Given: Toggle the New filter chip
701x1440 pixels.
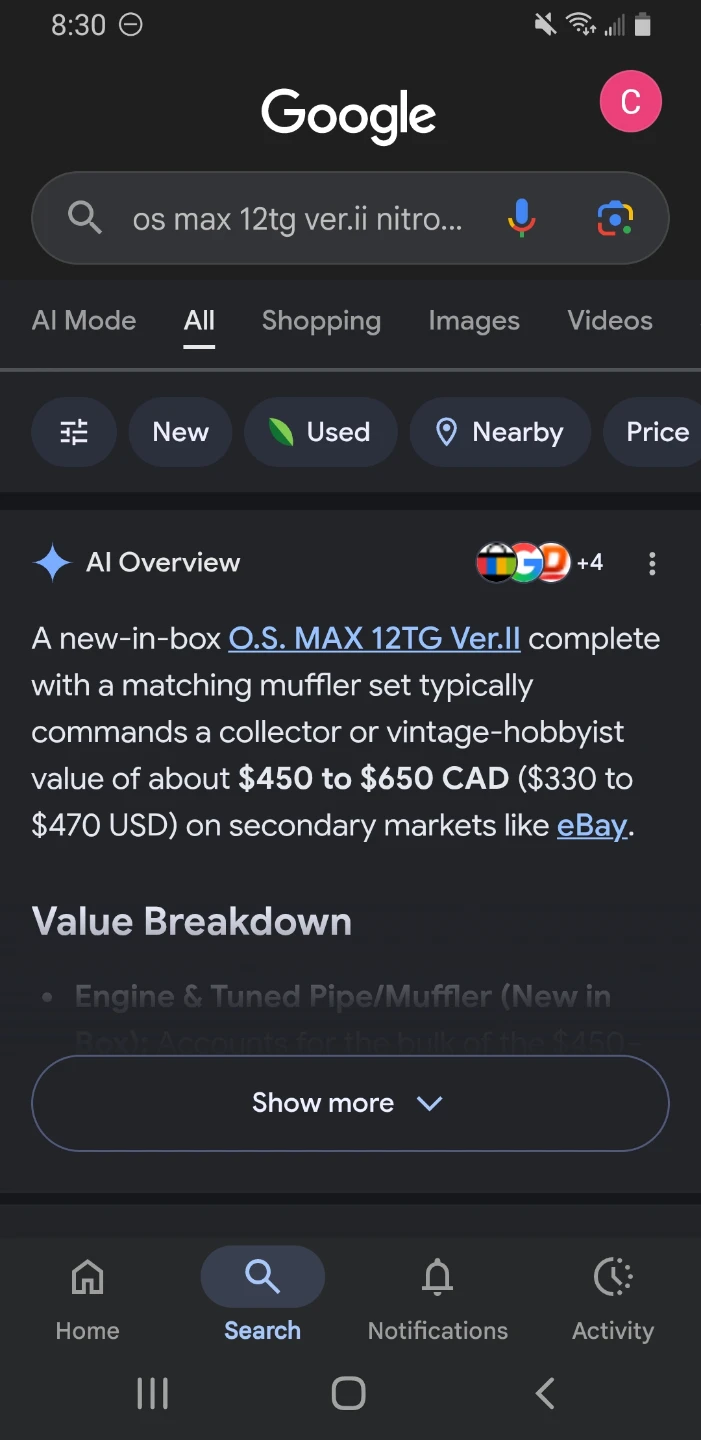Looking at the screenshot, I should pos(181,432).
